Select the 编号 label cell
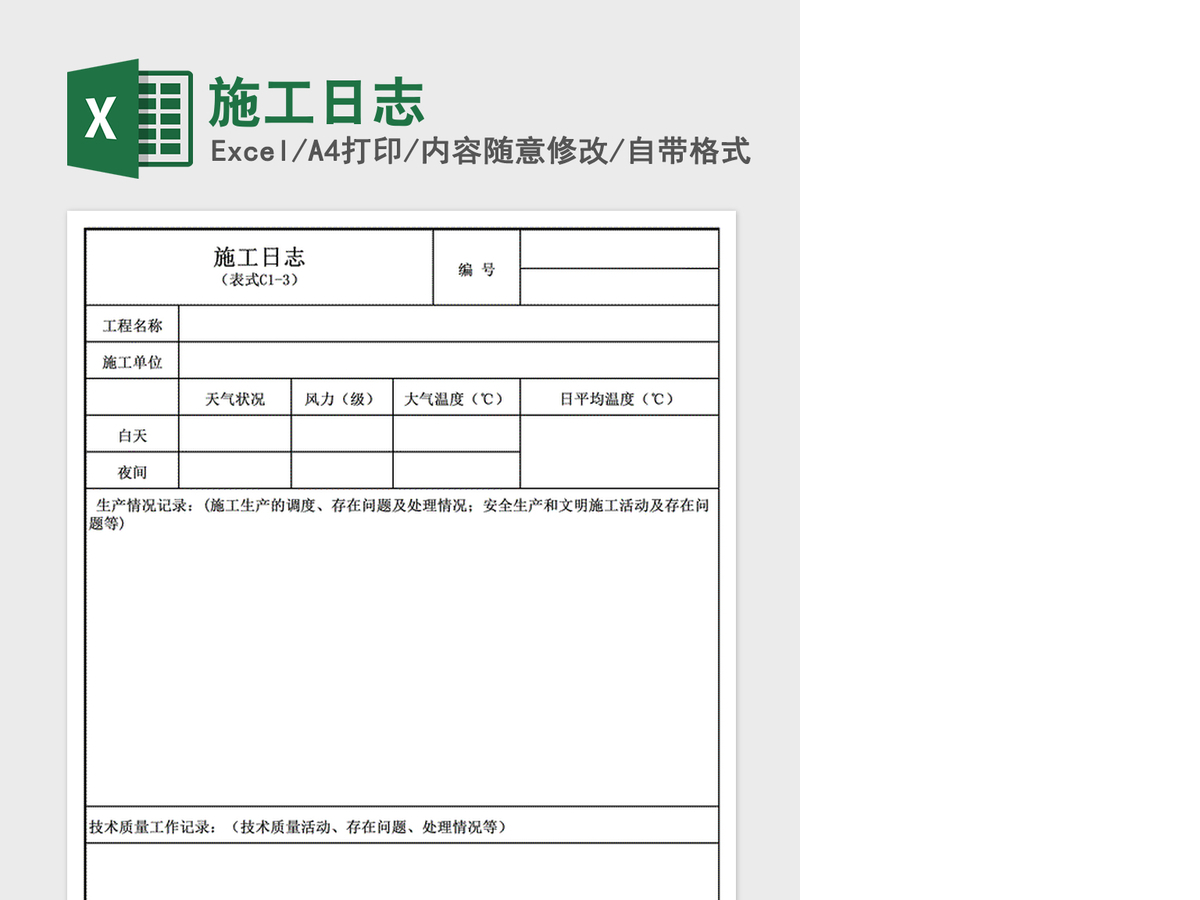 coord(476,267)
